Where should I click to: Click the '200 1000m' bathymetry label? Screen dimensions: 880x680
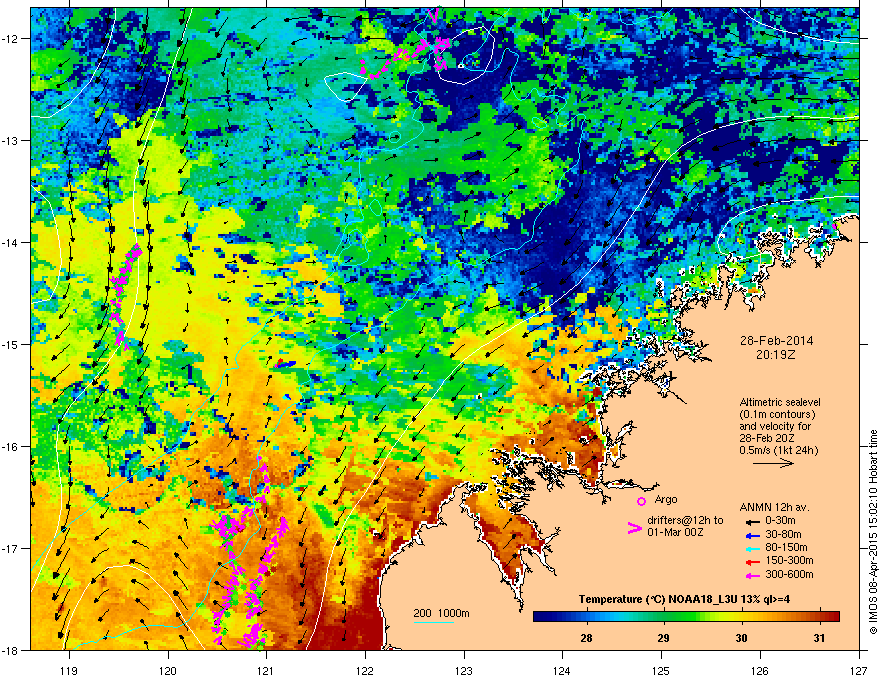(x=441, y=613)
